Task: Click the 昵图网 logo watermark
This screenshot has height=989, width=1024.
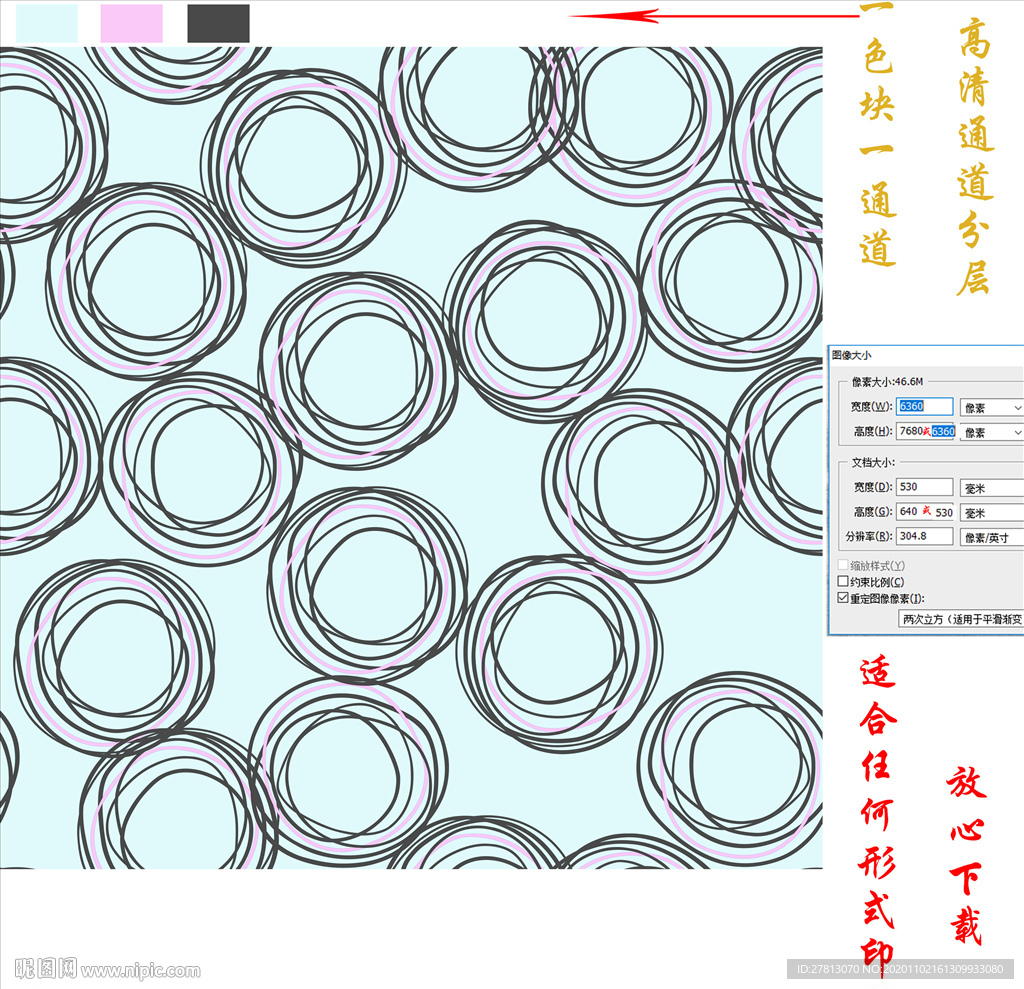Action: (x=46, y=969)
